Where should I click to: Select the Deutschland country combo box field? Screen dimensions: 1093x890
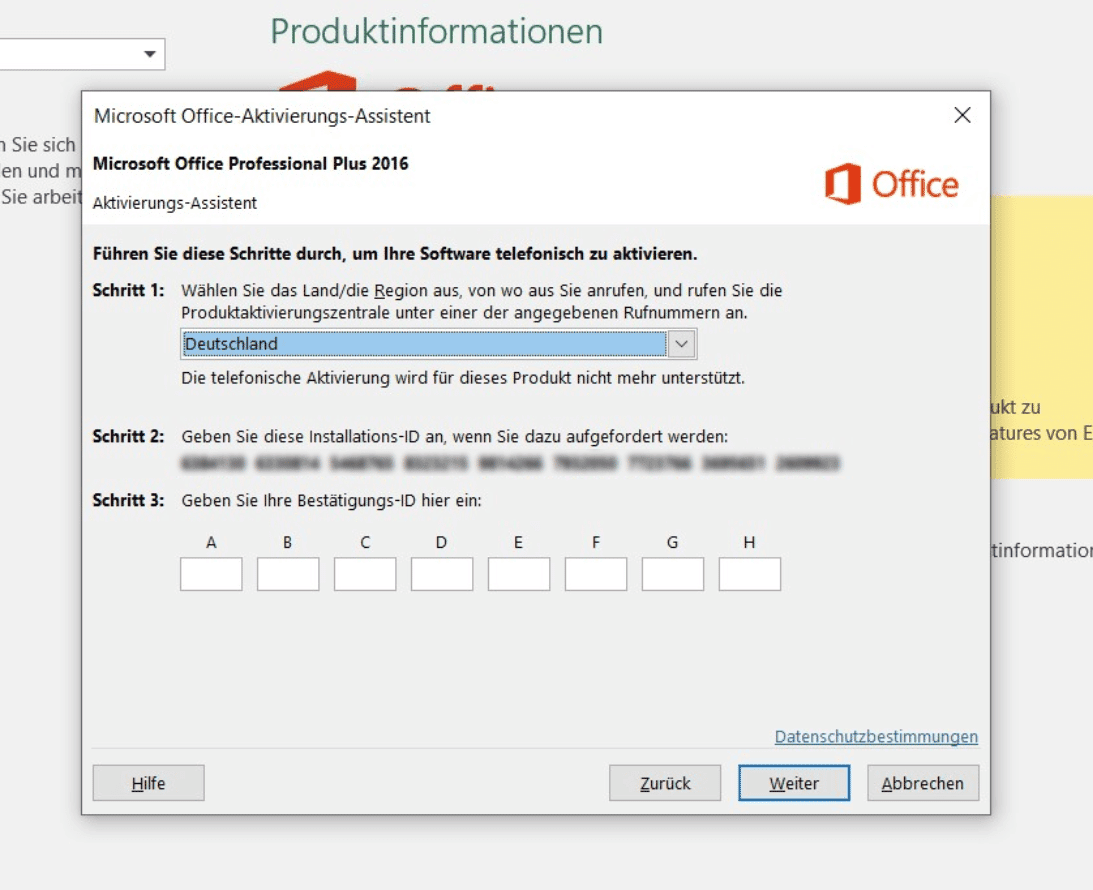tap(424, 344)
